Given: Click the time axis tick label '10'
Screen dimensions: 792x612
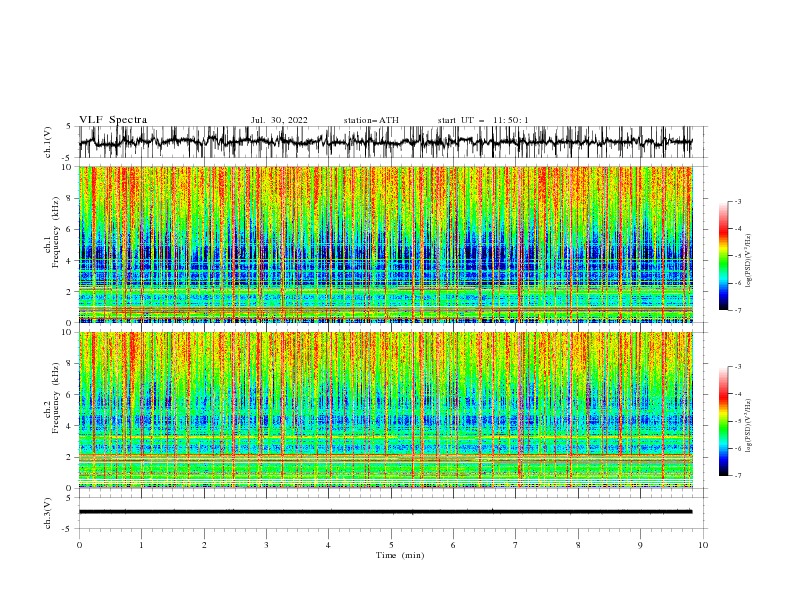Looking at the screenshot, I should pos(703,545).
